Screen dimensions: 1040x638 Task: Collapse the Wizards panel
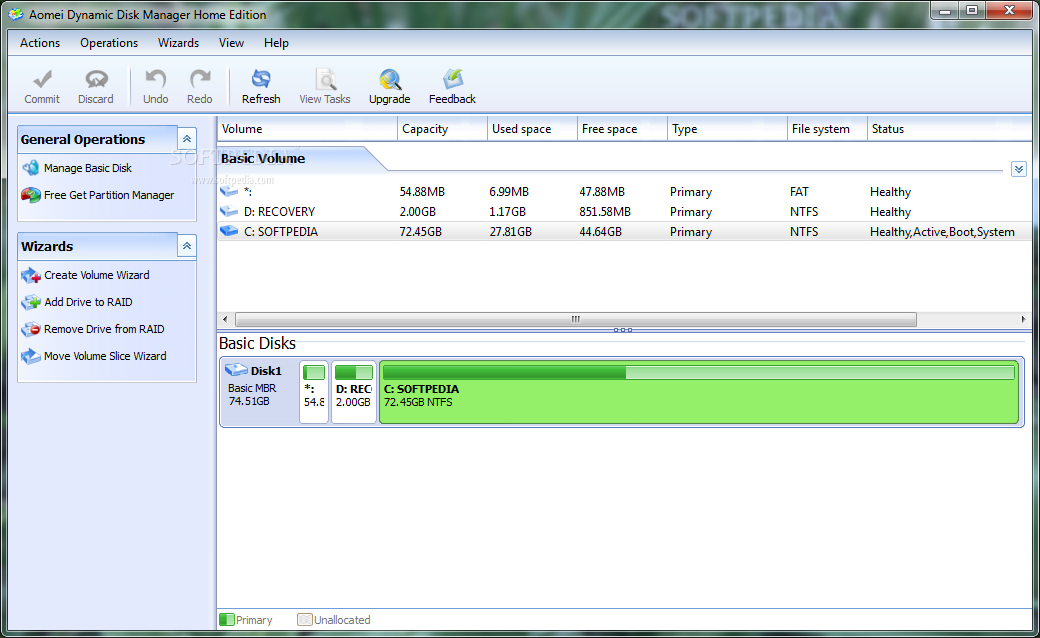pos(187,246)
